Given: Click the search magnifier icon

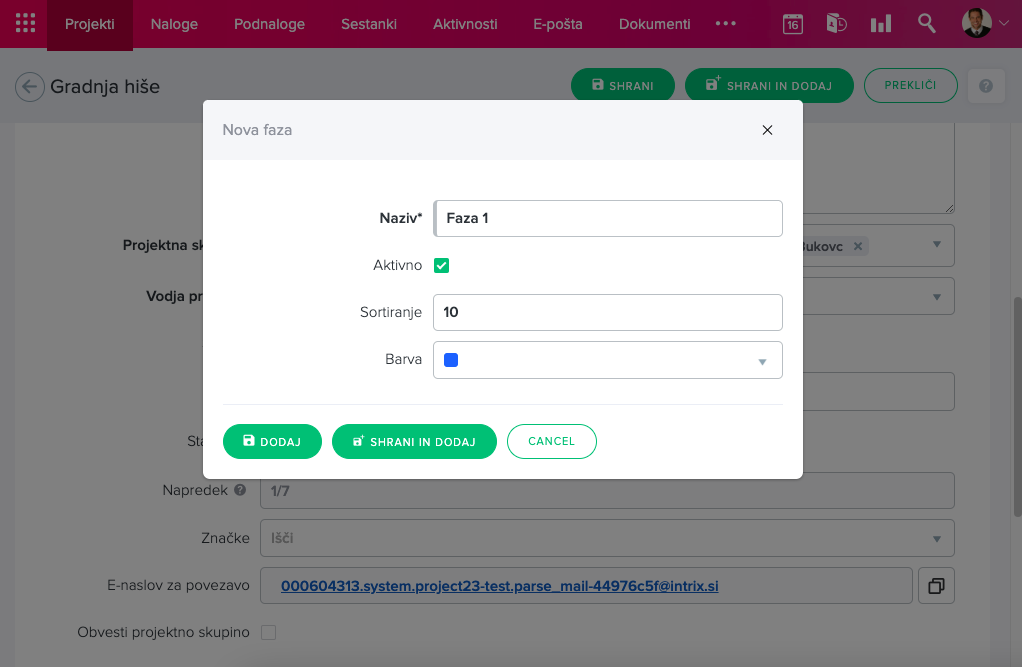Looking at the screenshot, I should pos(927,24).
